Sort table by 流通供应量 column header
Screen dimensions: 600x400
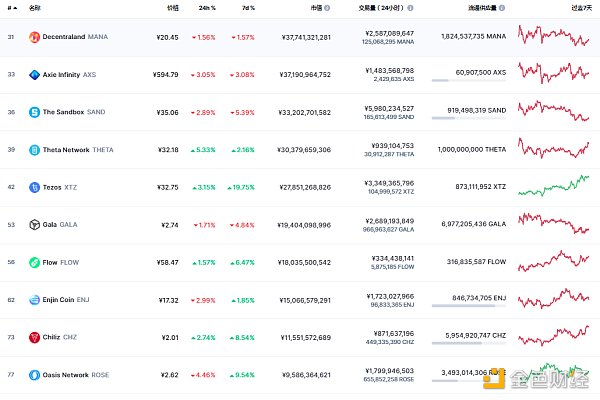pyautogui.click(x=483, y=8)
